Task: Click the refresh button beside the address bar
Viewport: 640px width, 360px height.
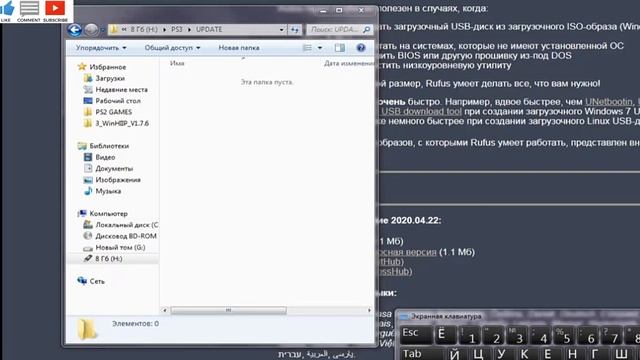Action: [294, 30]
